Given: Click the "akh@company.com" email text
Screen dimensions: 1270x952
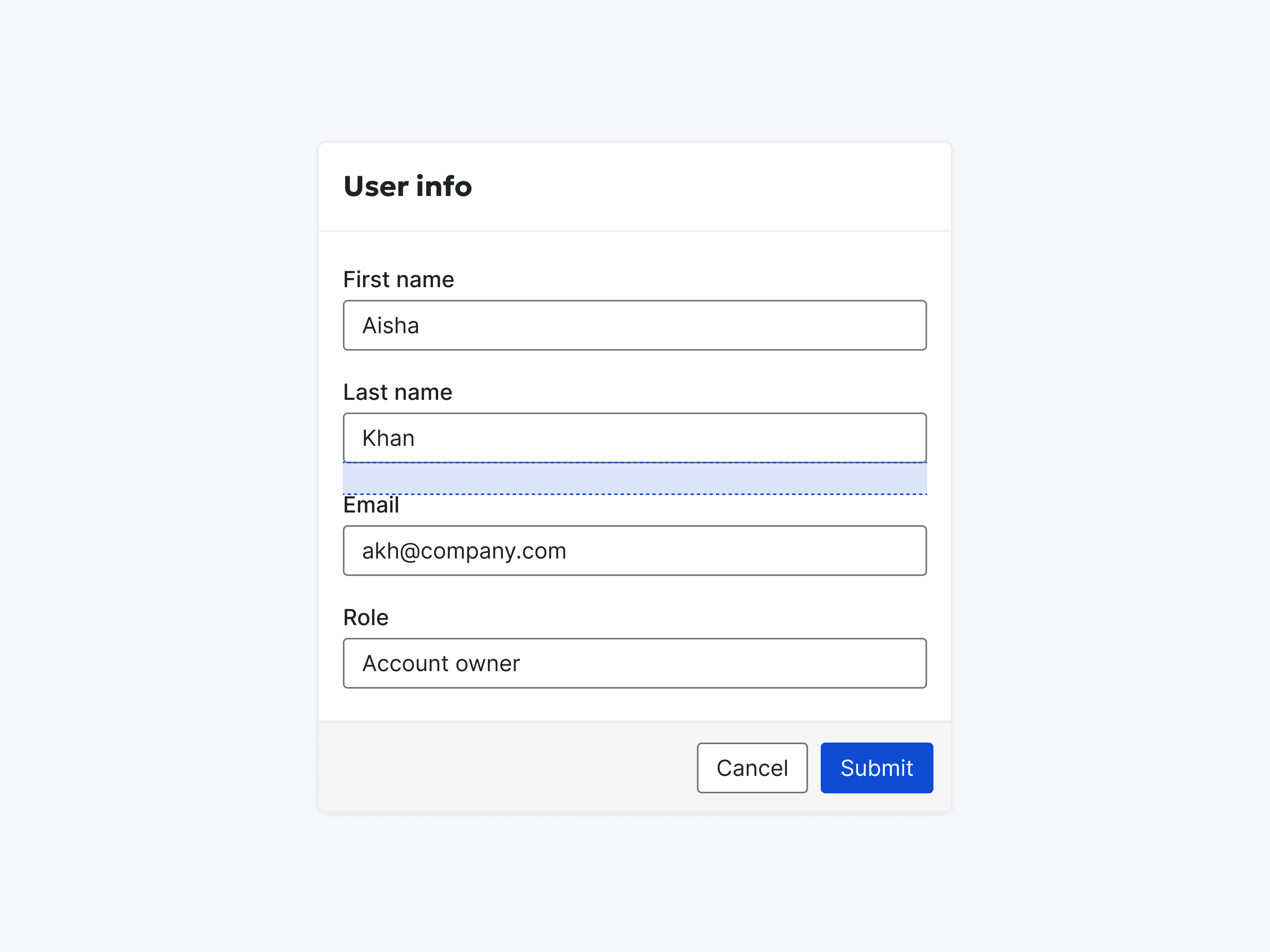Looking at the screenshot, I should coord(464,550).
